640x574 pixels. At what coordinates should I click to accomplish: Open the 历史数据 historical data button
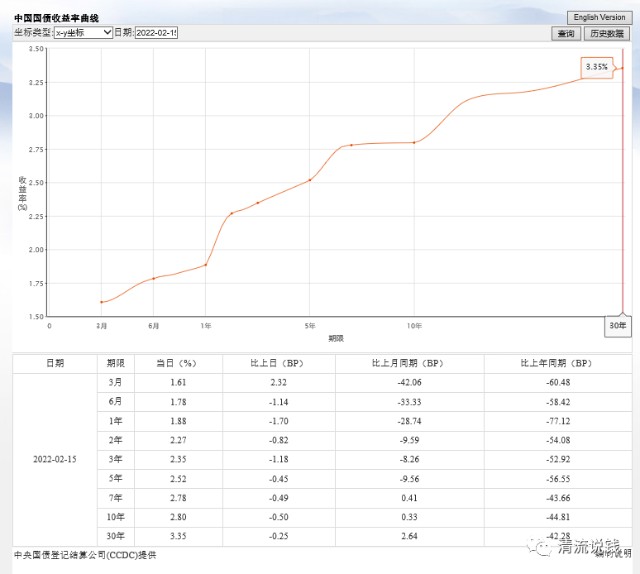[x=608, y=33]
